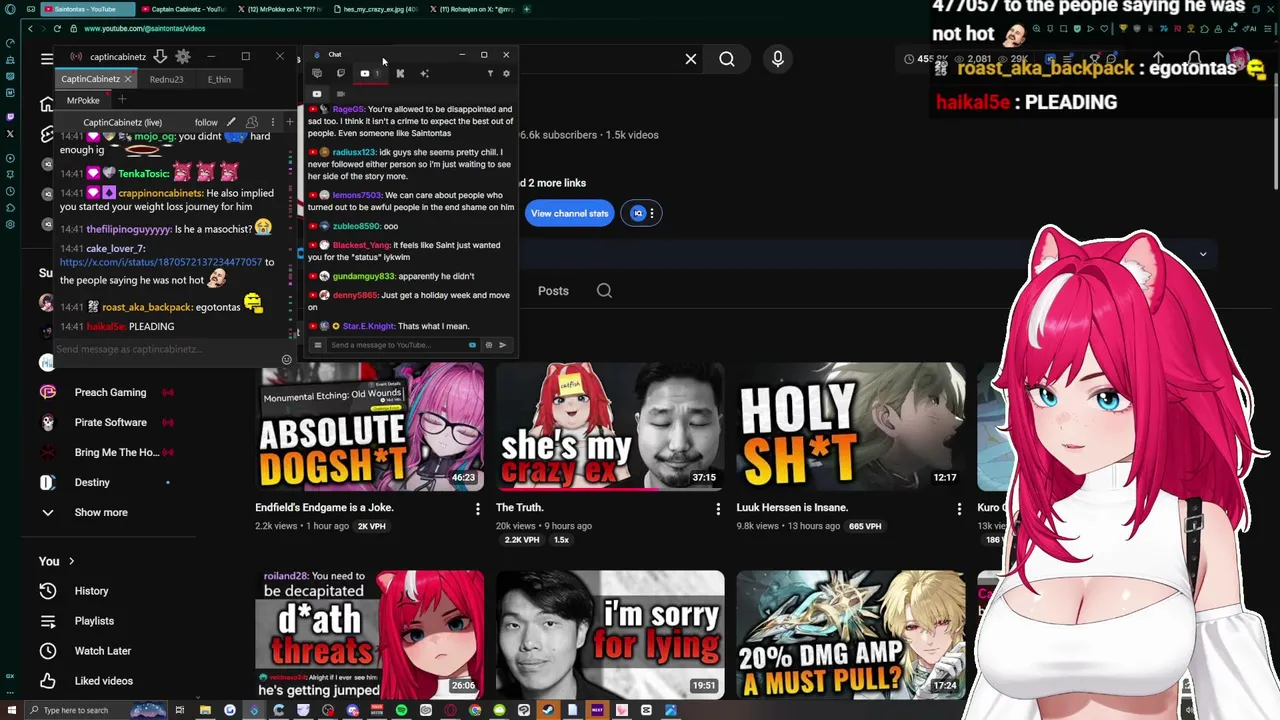Open the filter icon in Chat window toolbar

pos(490,73)
